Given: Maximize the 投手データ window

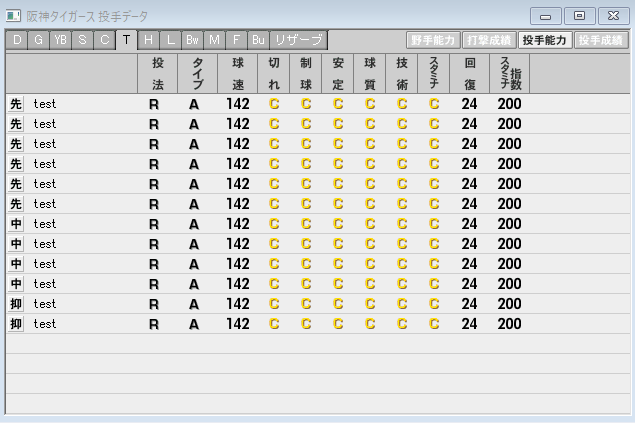Looking at the screenshot, I should [x=579, y=15].
